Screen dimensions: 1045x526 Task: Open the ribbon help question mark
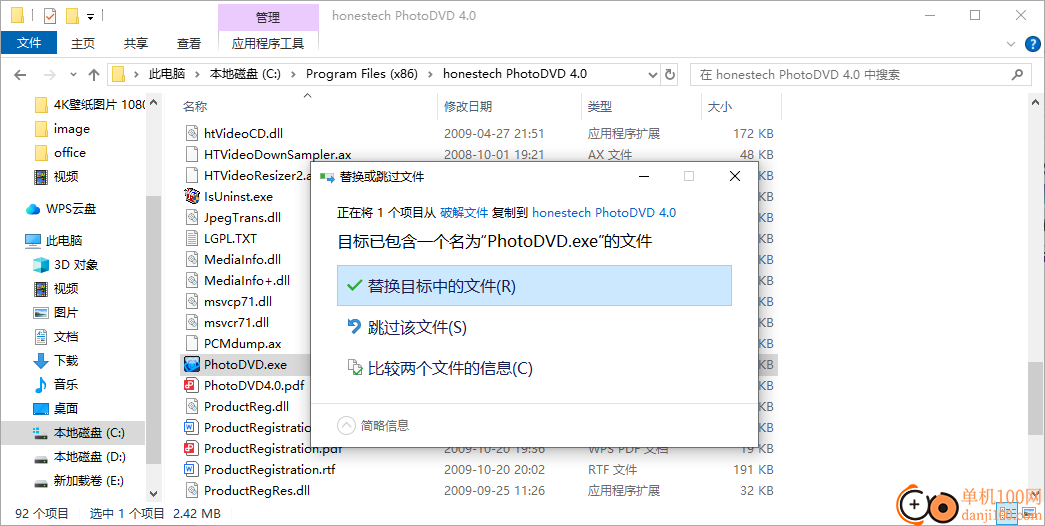click(1032, 44)
